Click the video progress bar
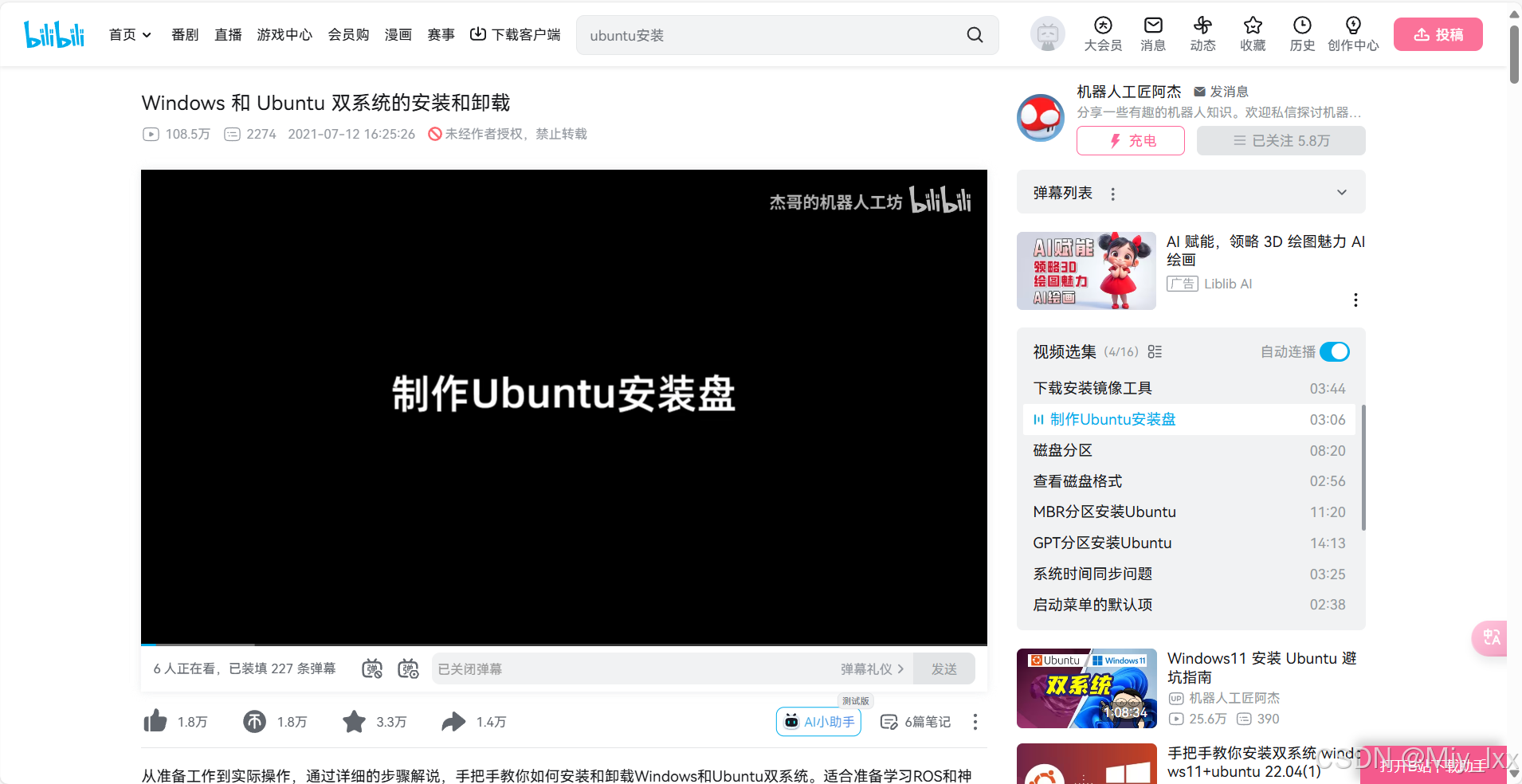This screenshot has height=784, width=1522. [x=563, y=644]
